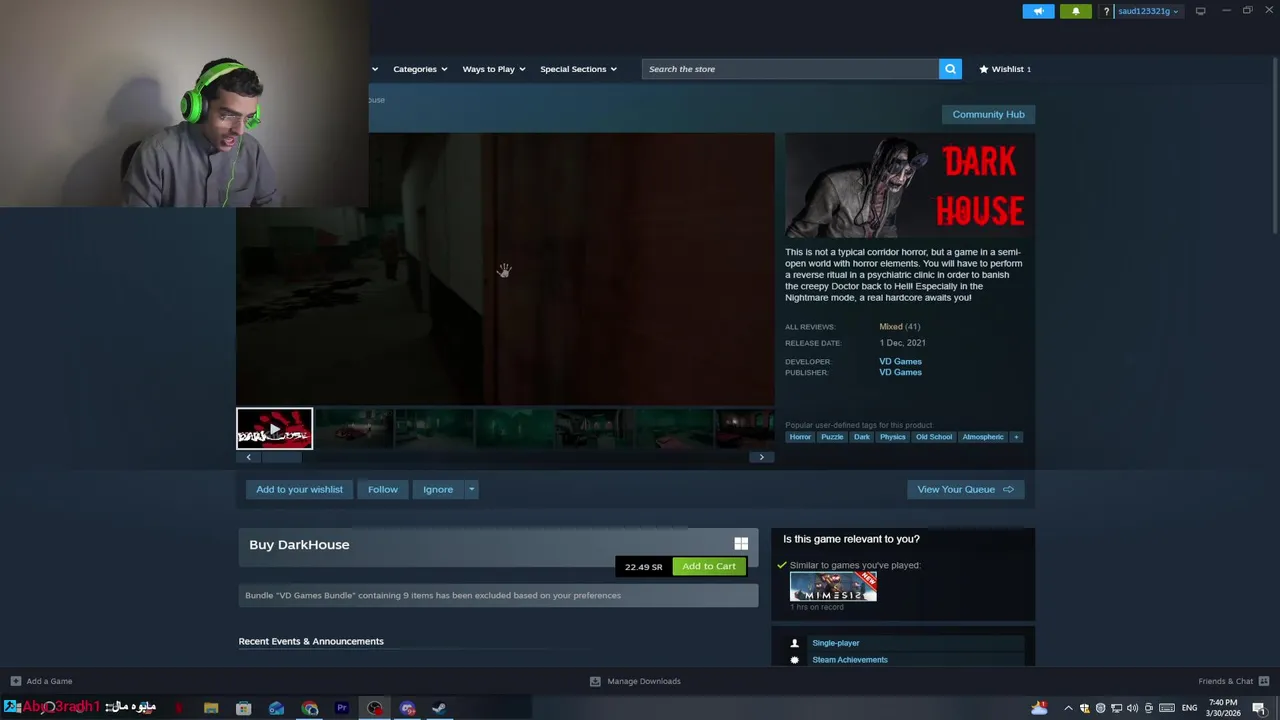Viewport: 1280px width, 720px height.
Task: Click the Single-player feature icon
Action: point(795,643)
